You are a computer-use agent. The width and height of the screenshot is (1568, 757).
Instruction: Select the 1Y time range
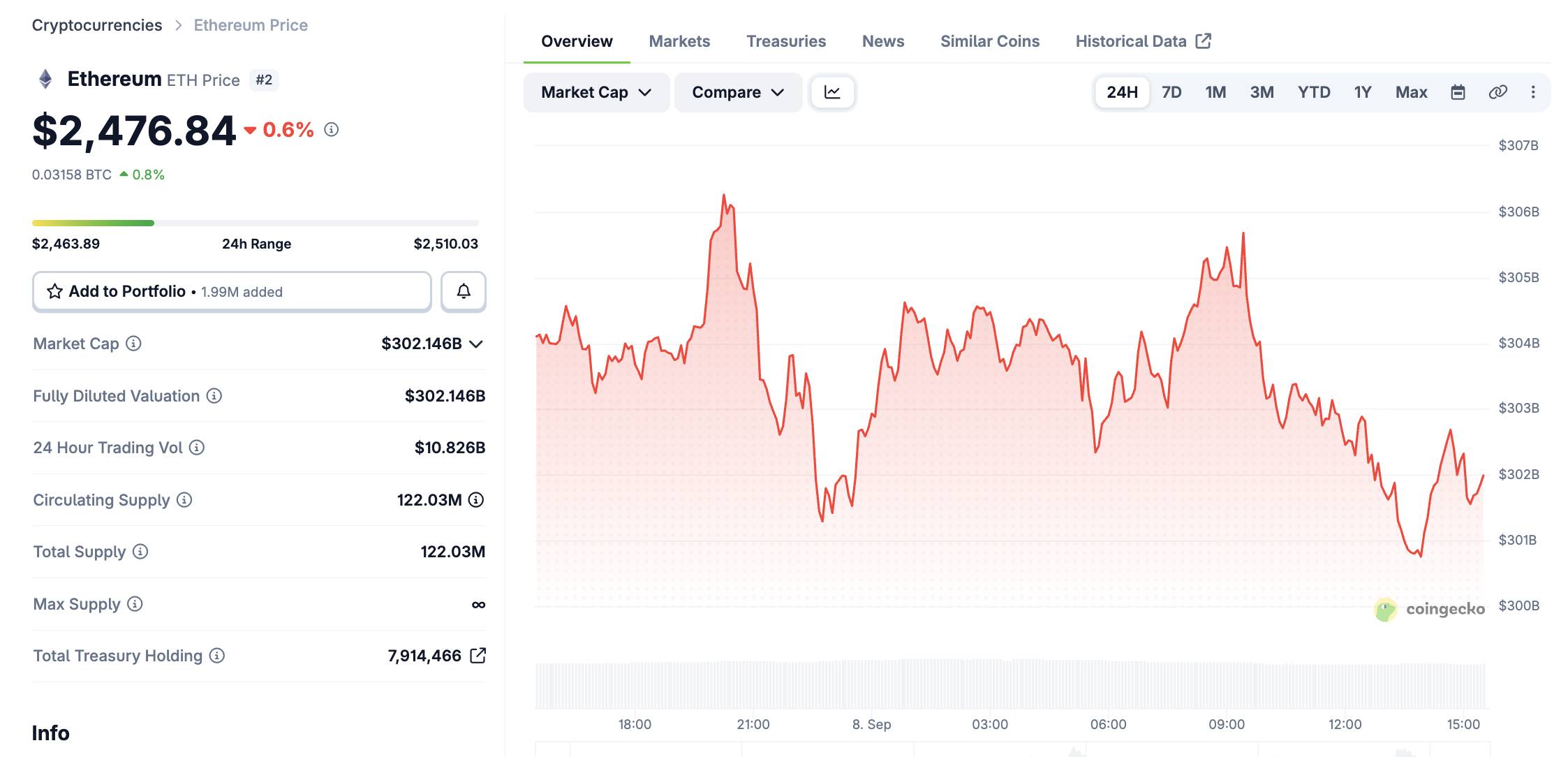point(1363,92)
